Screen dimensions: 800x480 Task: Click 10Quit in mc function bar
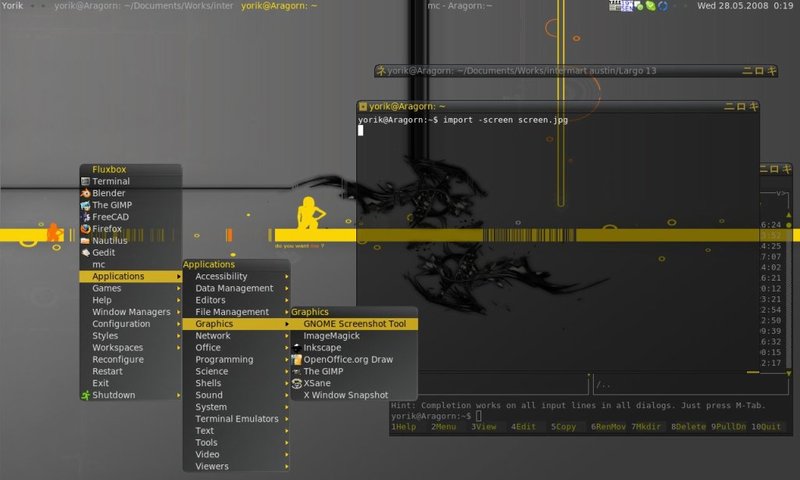pos(766,426)
